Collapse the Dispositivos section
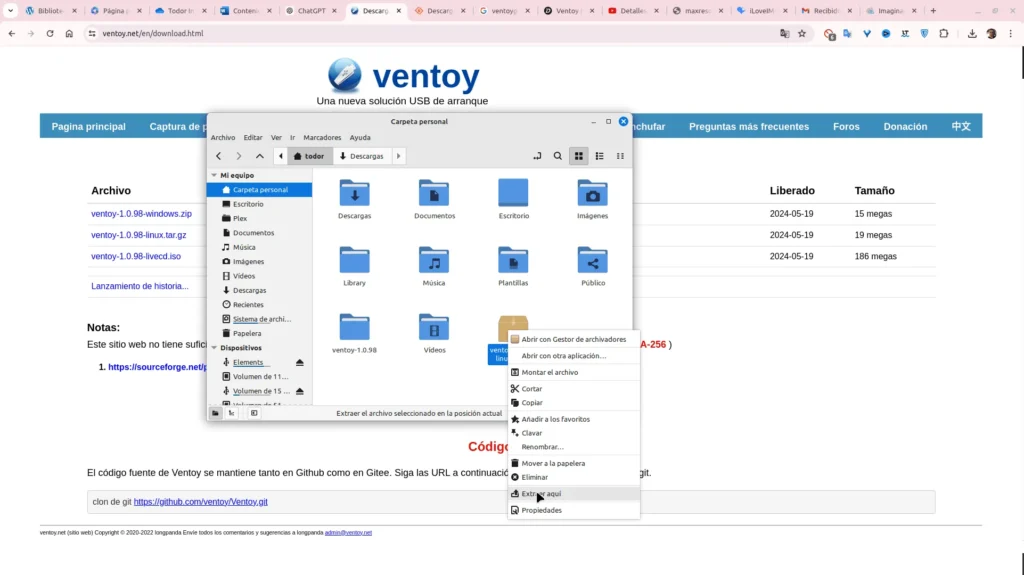 click(214, 348)
